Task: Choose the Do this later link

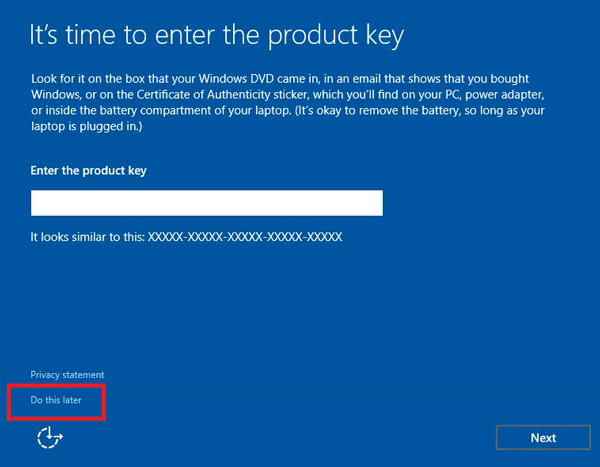Action: click(x=56, y=400)
